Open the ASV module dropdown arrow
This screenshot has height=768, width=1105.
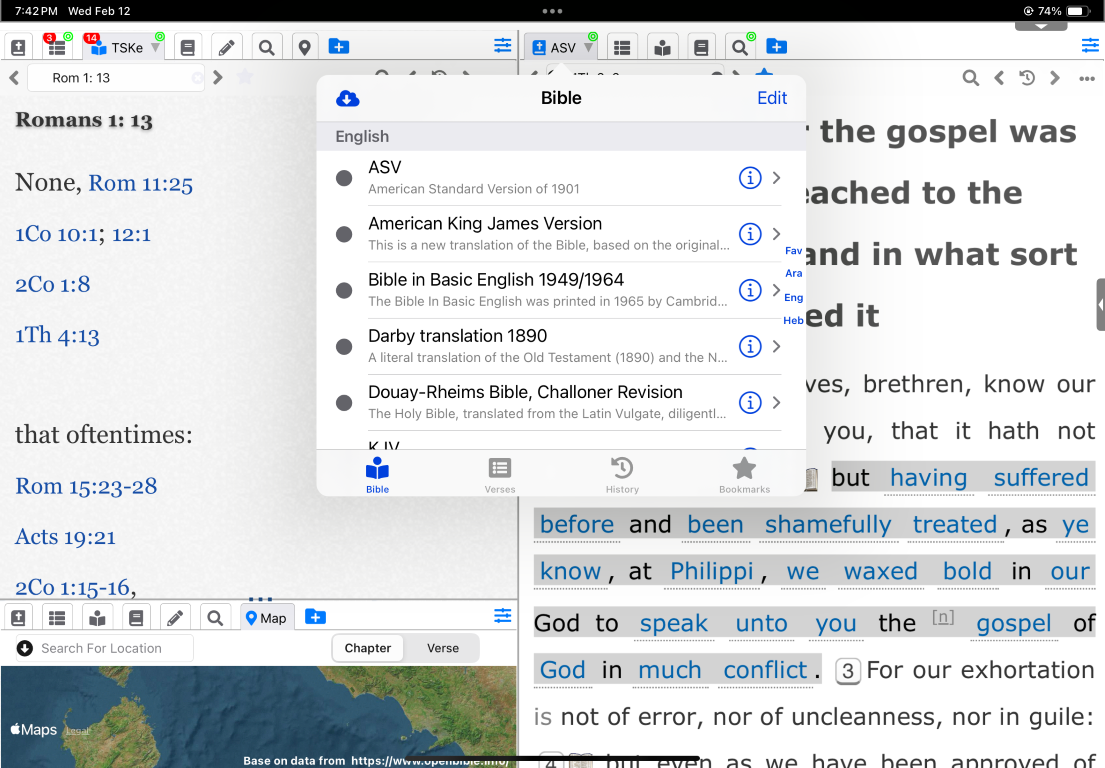(589, 48)
